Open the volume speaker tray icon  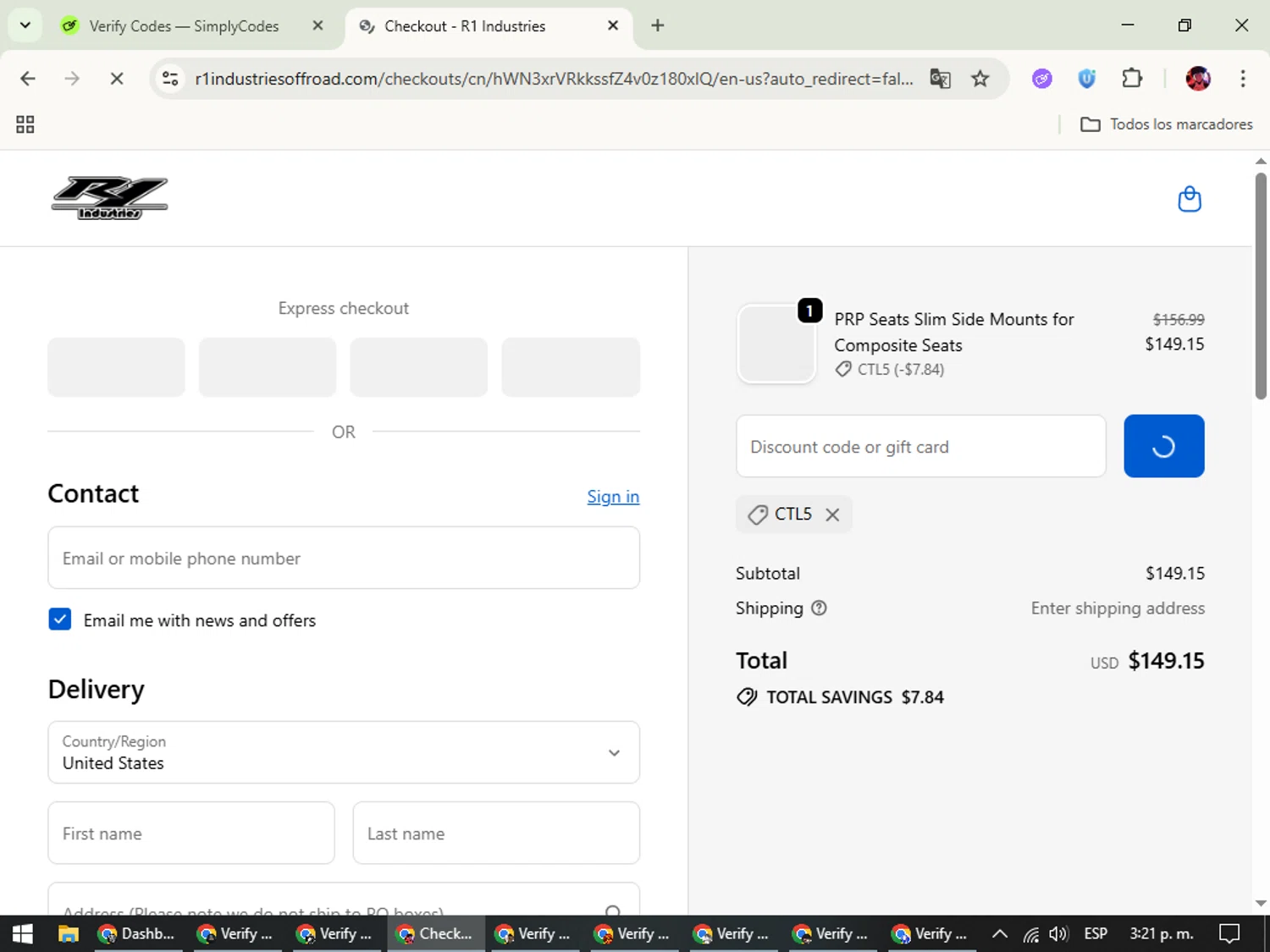coord(1058,933)
